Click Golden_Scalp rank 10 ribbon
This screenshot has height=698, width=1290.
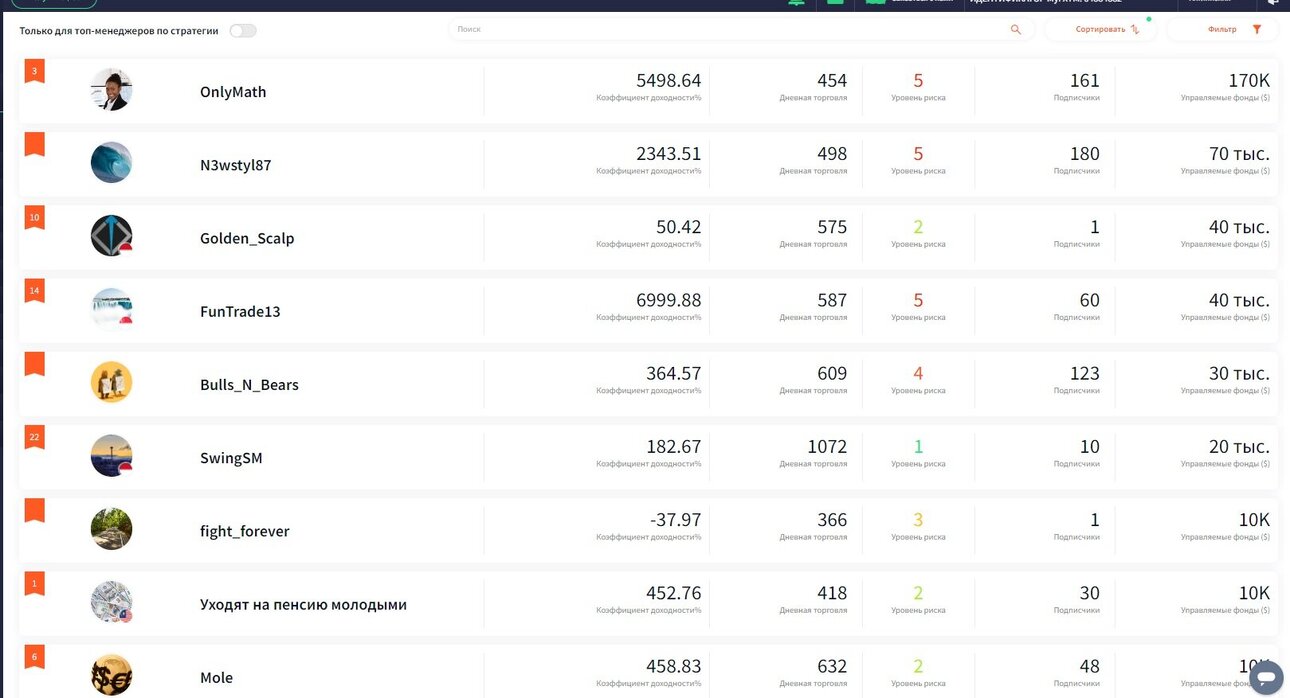point(35,217)
